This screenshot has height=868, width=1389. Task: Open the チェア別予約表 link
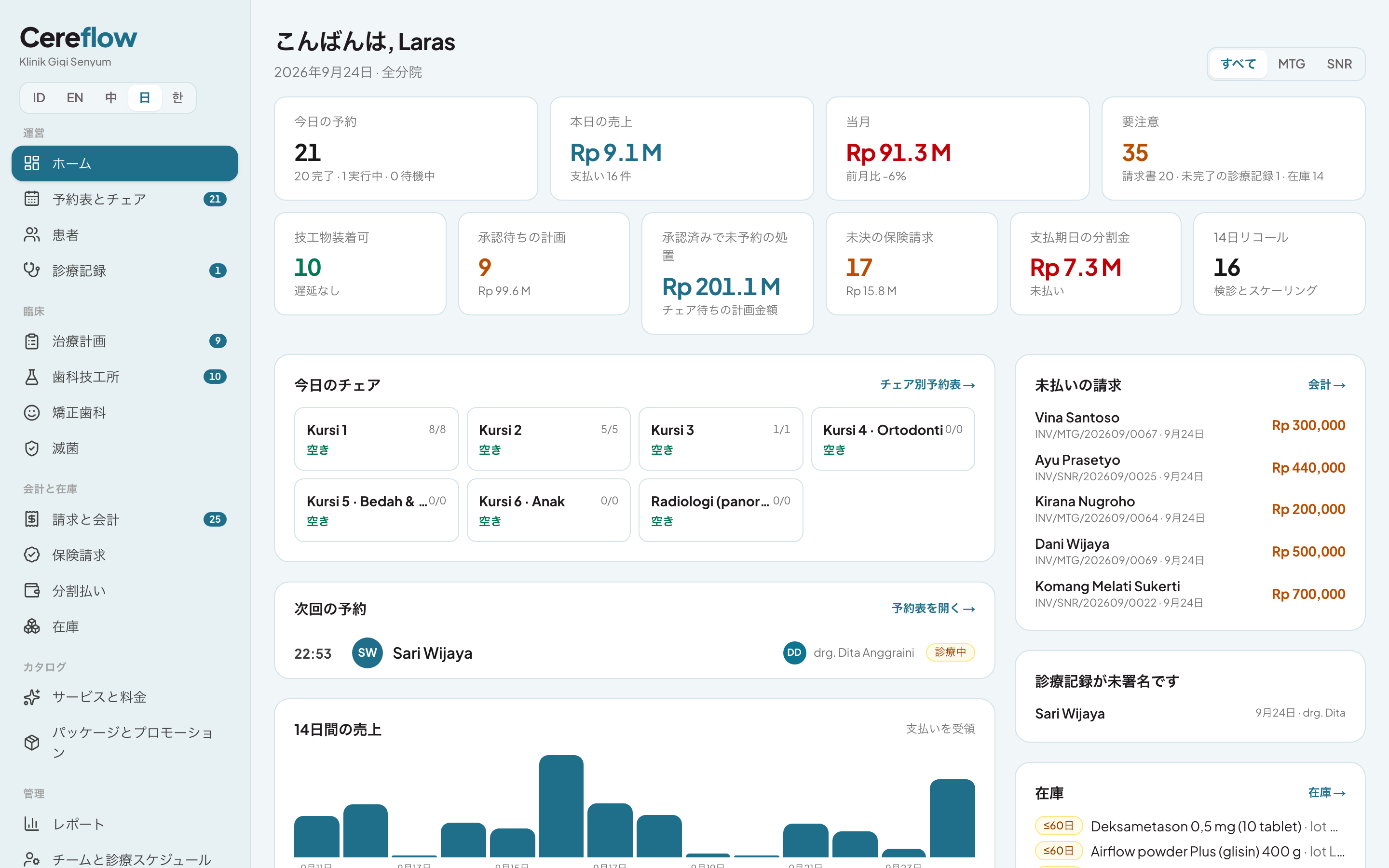tap(927, 385)
